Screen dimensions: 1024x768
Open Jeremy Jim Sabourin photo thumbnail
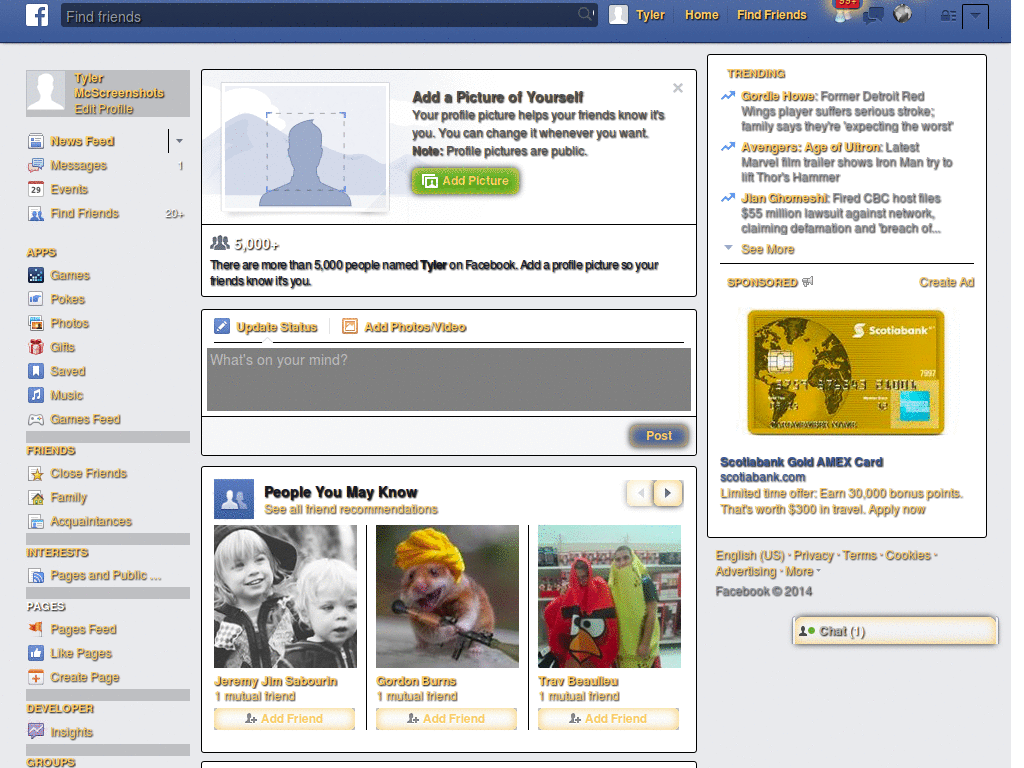pos(285,596)
